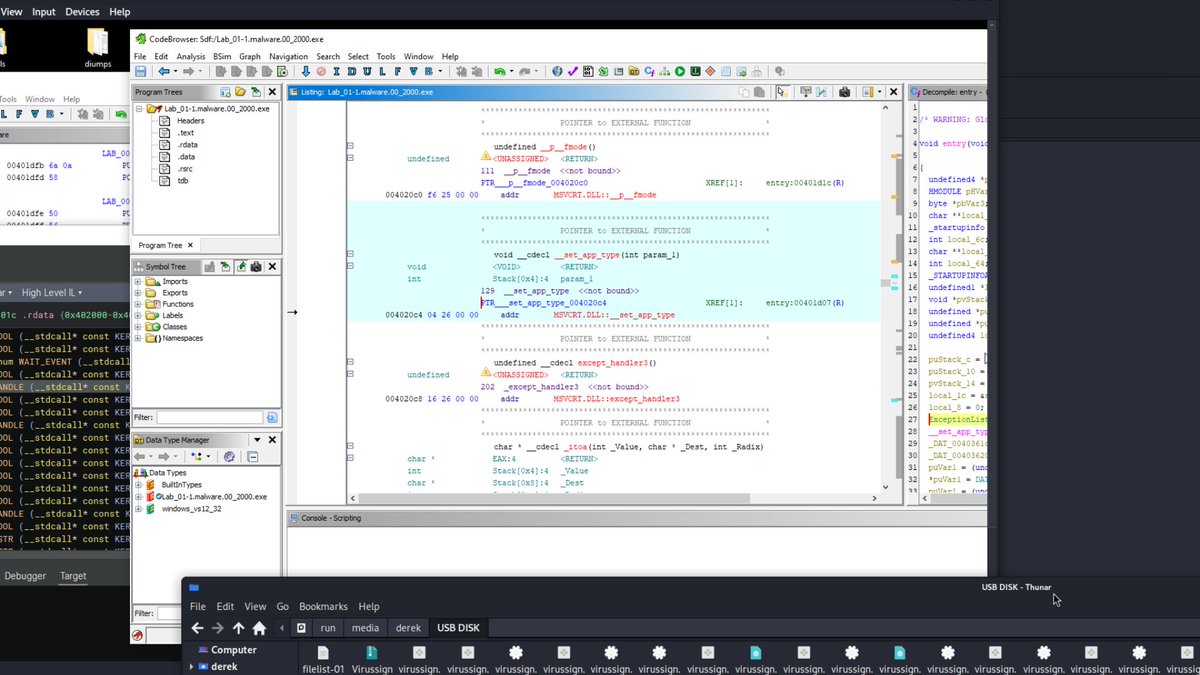Click the up-arrow parent folder icon in Thunar

point(238,628)
